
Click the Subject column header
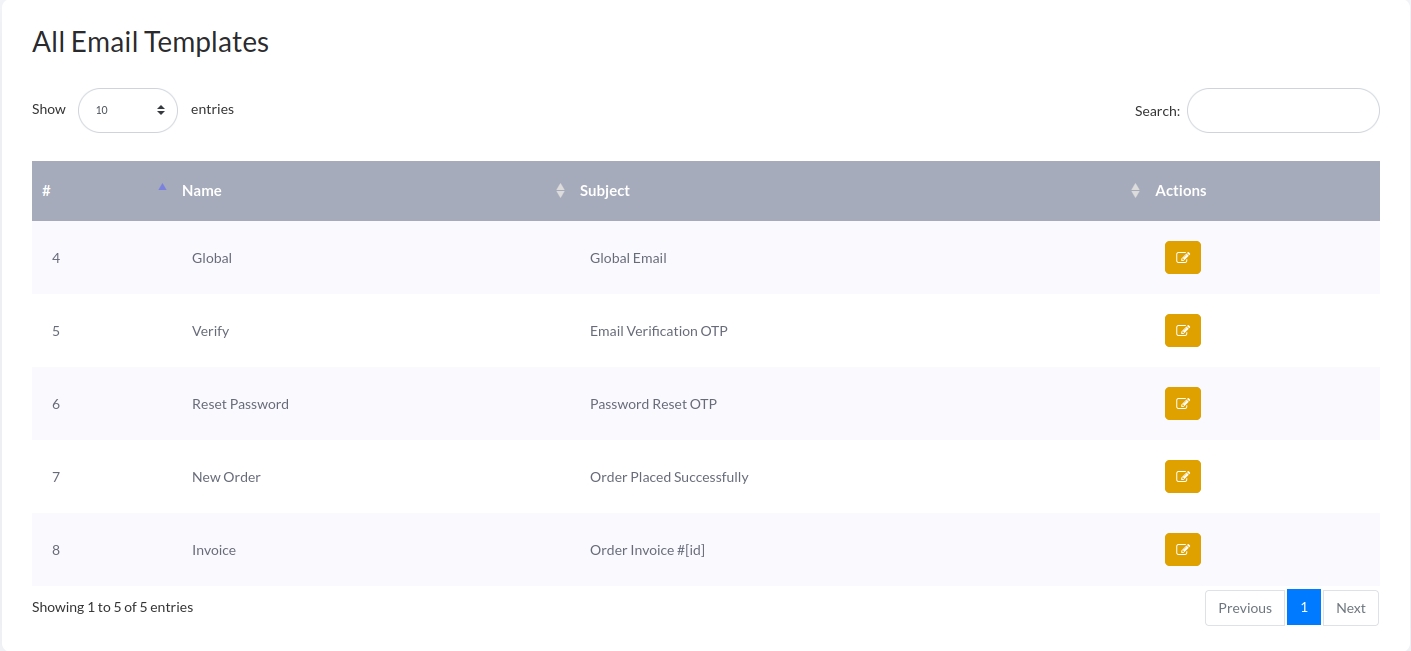[605, 191]
